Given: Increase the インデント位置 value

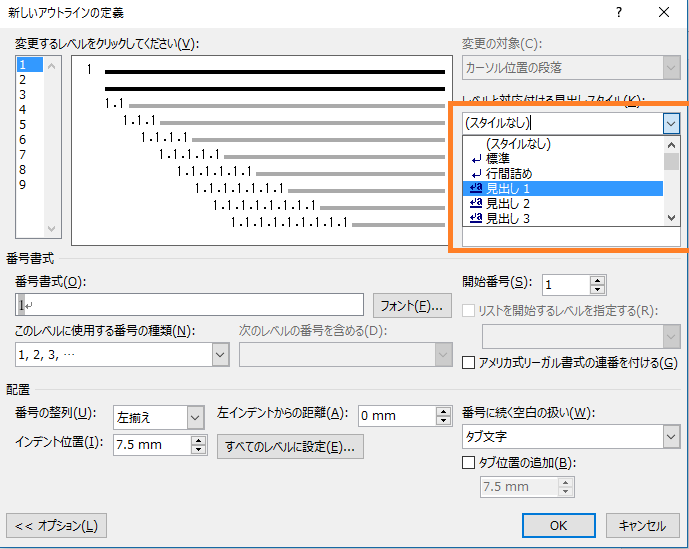Looking at the screenshot, I should click(199, 440).
